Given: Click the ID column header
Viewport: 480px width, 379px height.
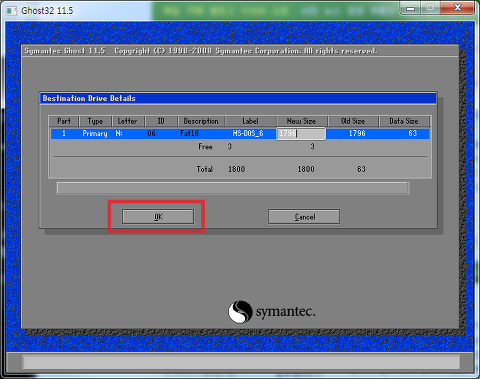Looking at the screenshot, I should click(x=161, y=121).
